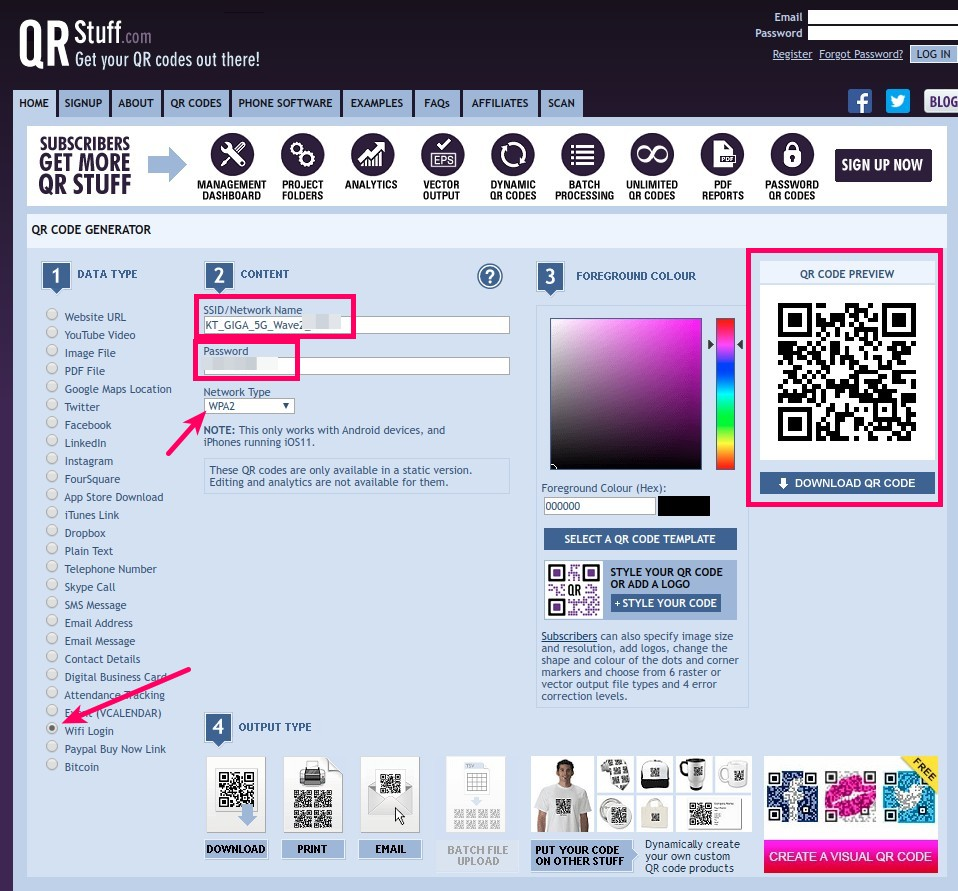Click the rainbow hue slider bar
Viewport: 958px width, 891px height.
725,394
